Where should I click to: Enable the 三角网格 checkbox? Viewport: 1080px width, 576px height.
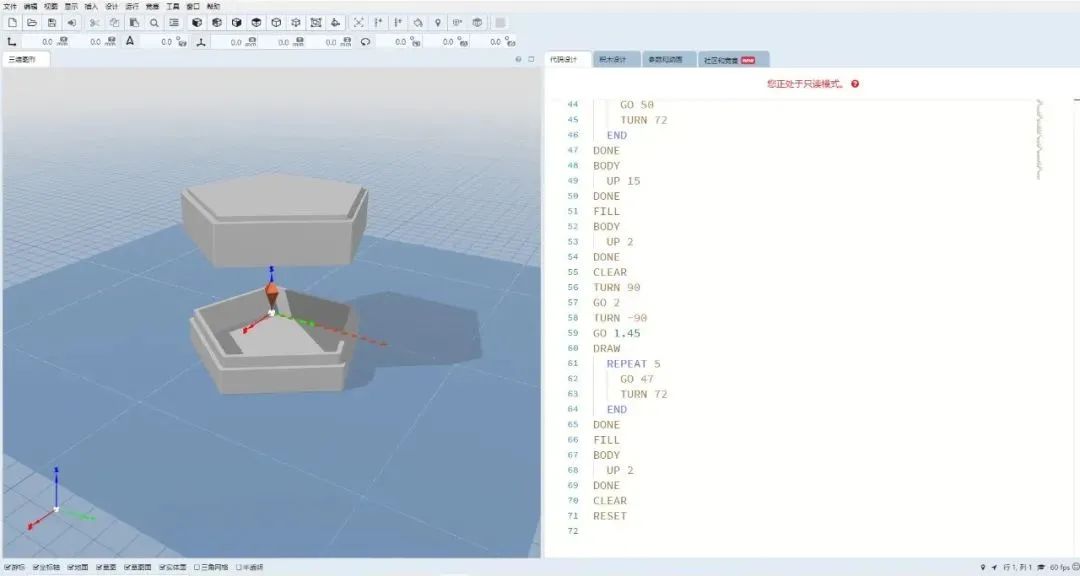[x=197, y=567]
